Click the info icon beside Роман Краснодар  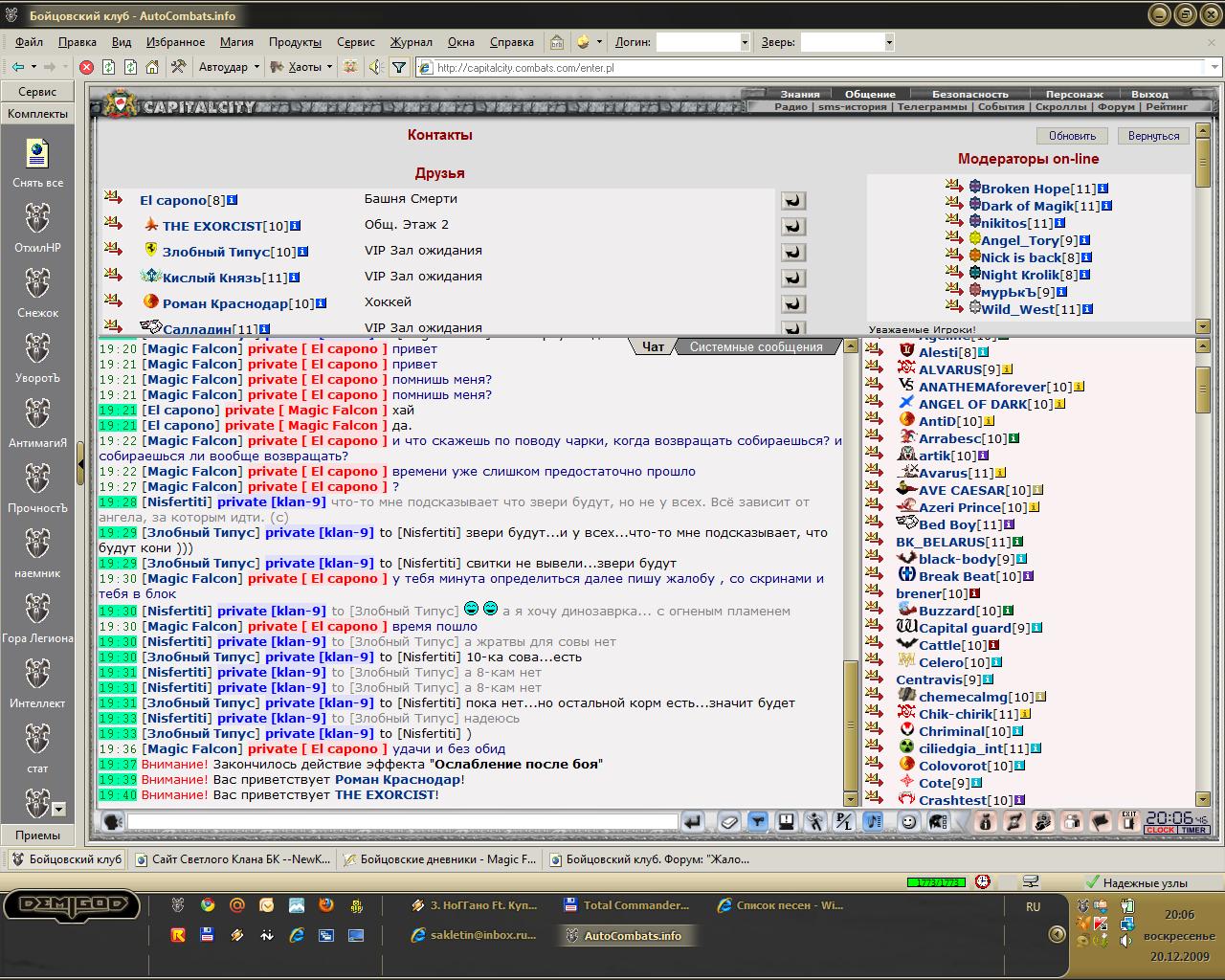[322, 303]
